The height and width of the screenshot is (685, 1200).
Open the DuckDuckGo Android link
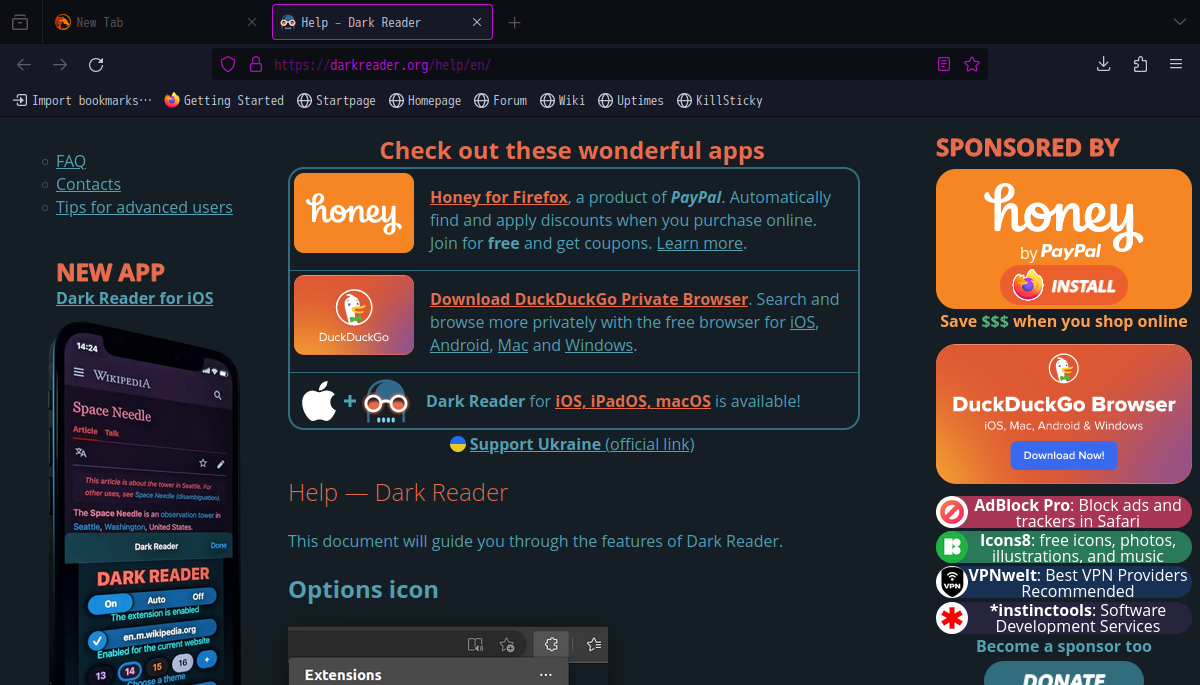point(460,345)
